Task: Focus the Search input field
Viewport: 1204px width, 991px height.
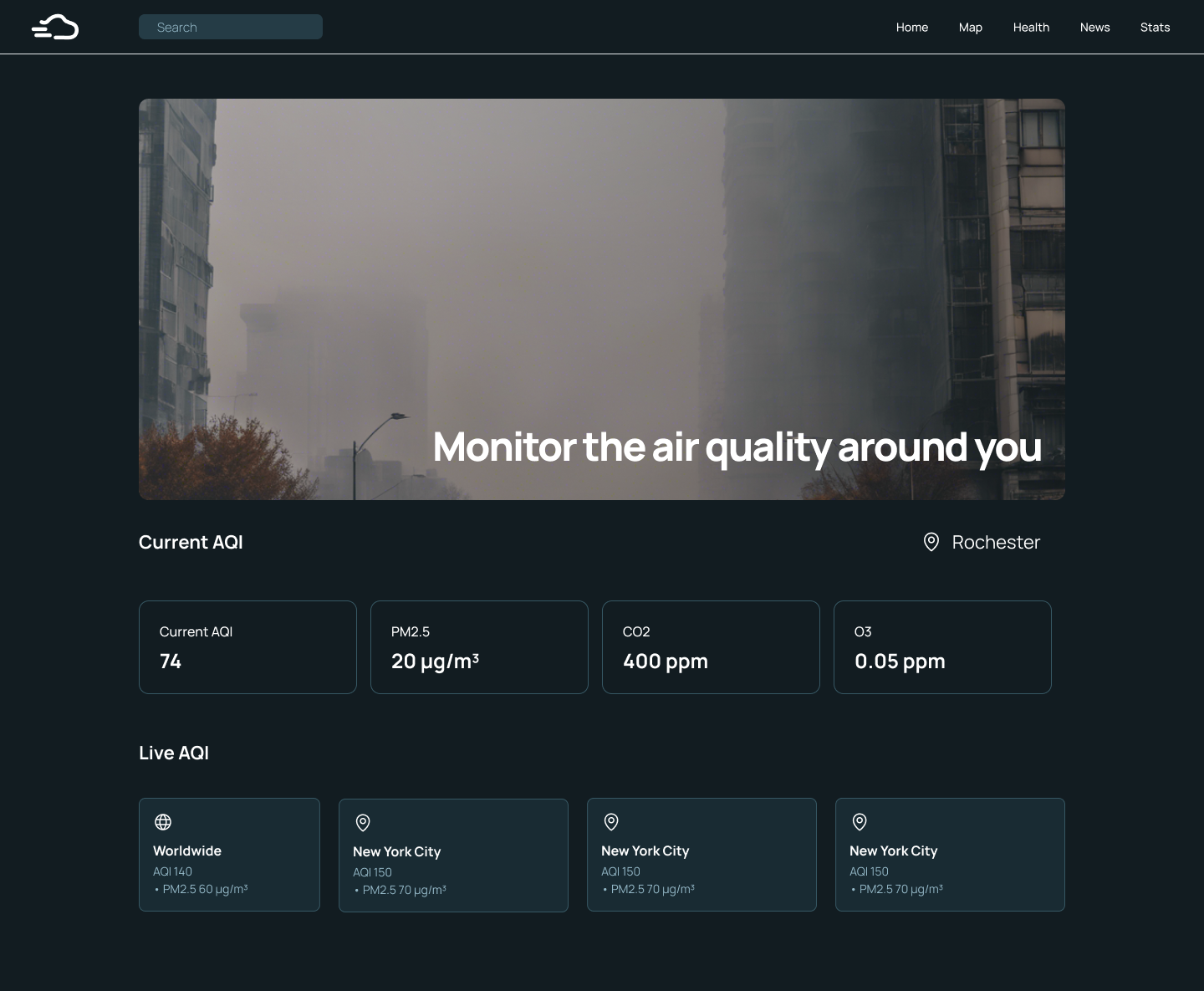Action: pyautogui.click(x=231, y=27)
